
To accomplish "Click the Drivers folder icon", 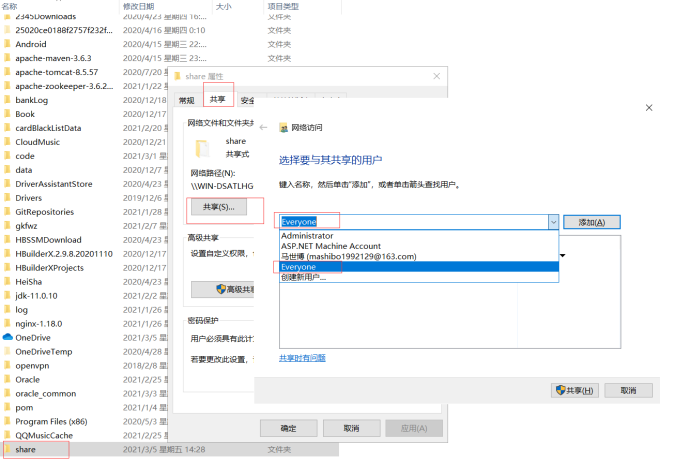I will coord(7,198).
